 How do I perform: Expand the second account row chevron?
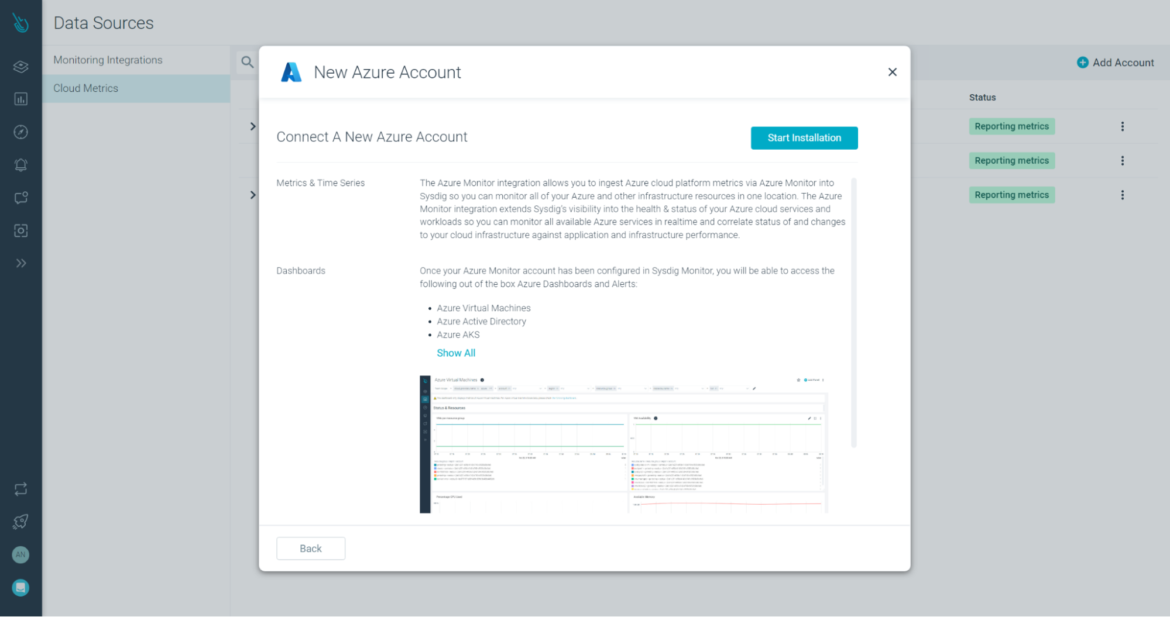(252, 194)
